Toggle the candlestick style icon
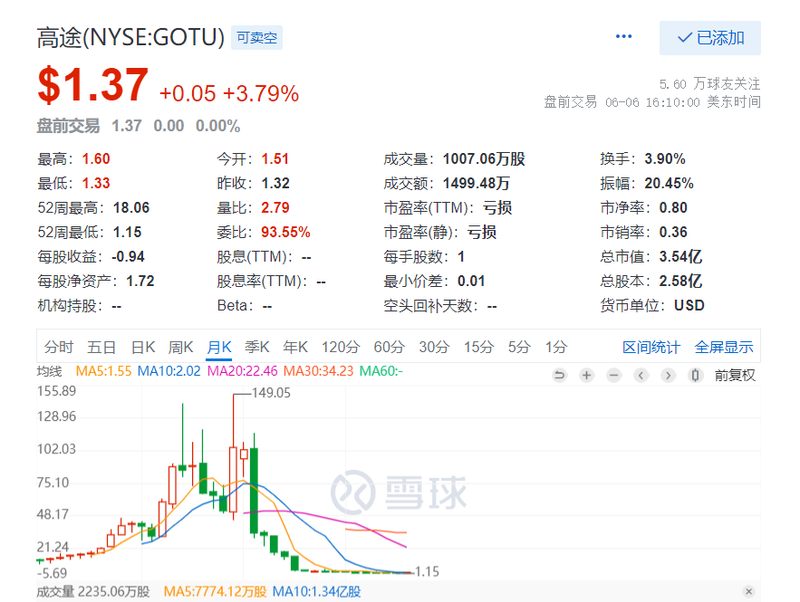The image size is (800, 602). 695,376
